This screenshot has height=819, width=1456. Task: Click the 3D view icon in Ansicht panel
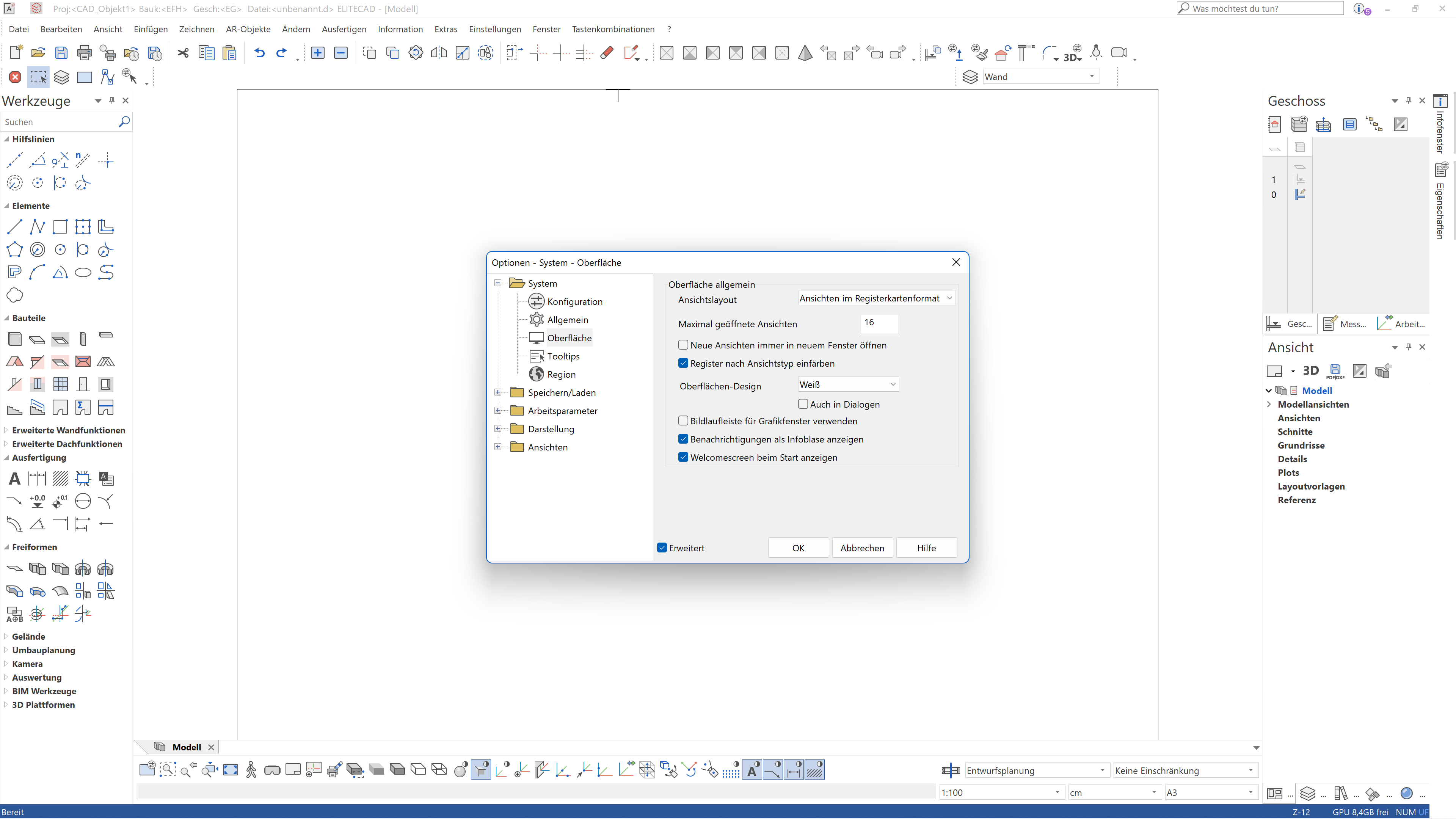click(1310, 371)
